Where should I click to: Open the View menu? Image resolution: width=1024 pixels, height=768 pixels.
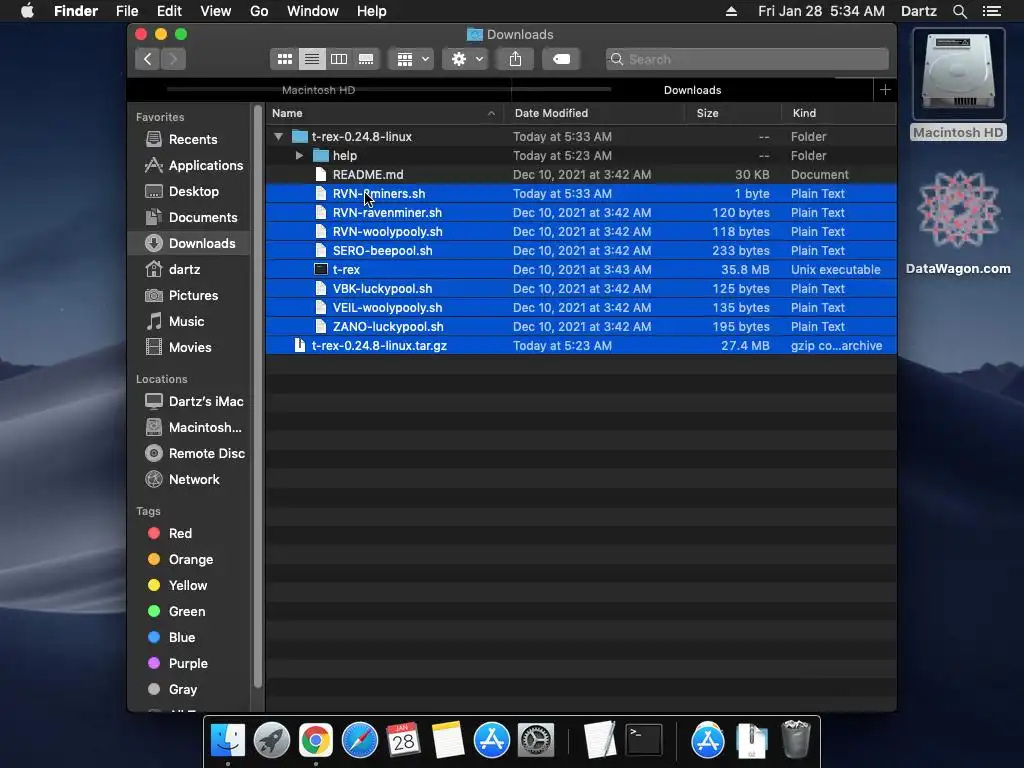[x=216, y=11]
